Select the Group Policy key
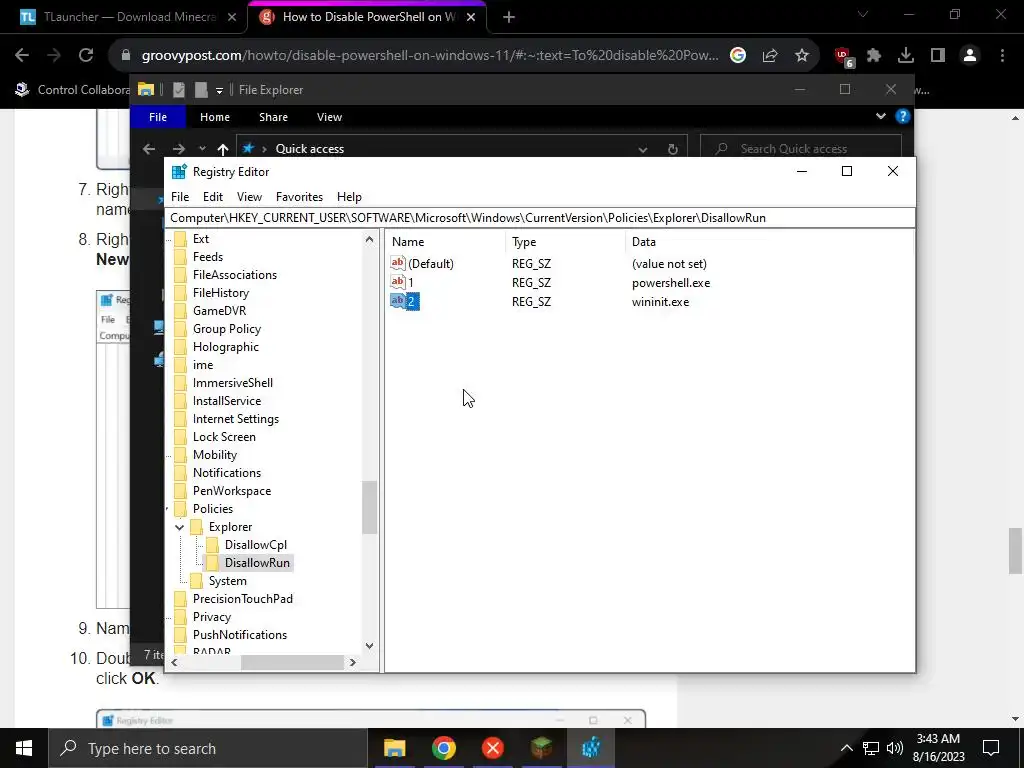Image resolution: width=1024 pixels, height=768 pixels. (x=227, y=328)
